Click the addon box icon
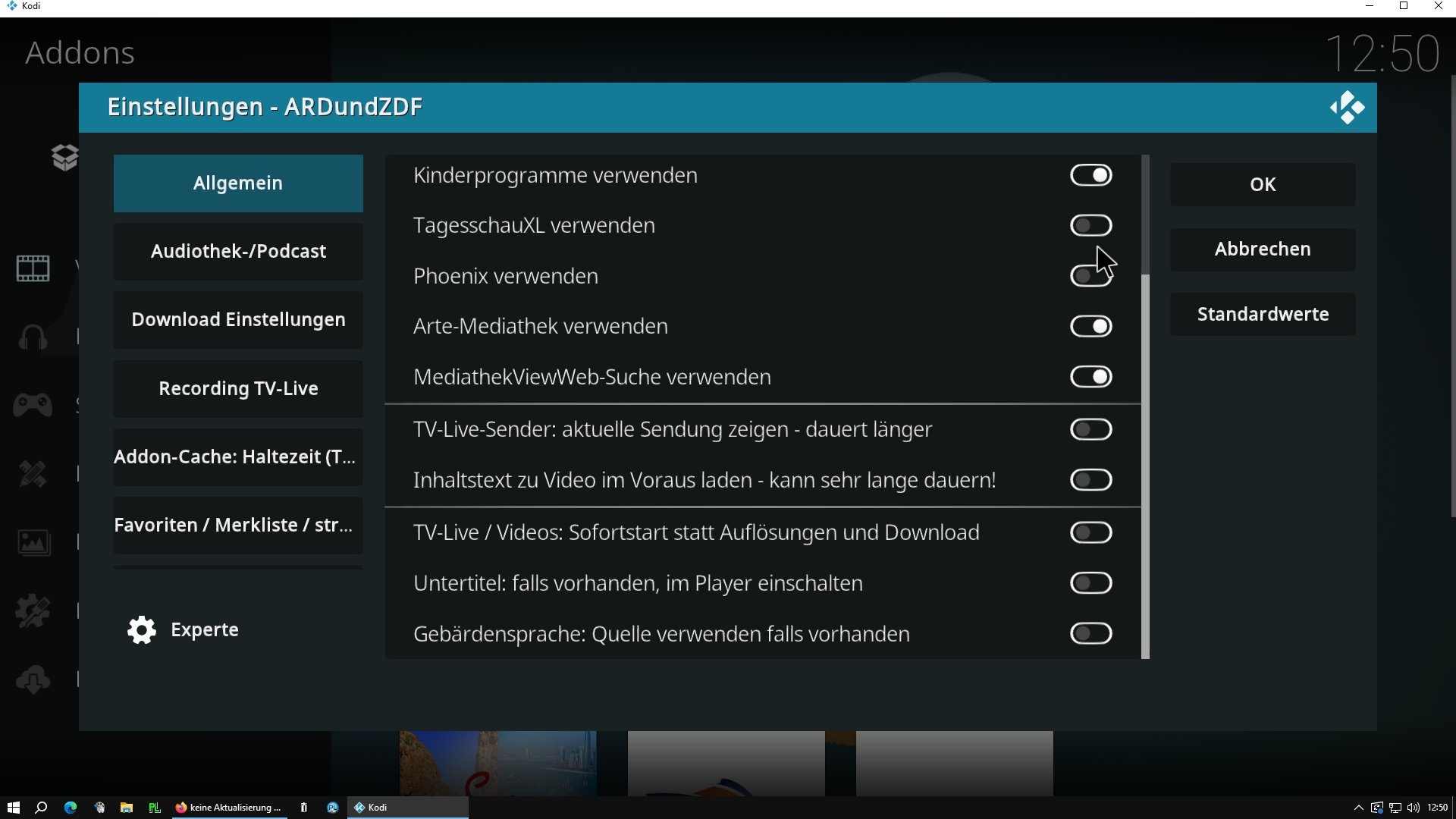Viewport: 1456px width, 819px height. (65, 157)
